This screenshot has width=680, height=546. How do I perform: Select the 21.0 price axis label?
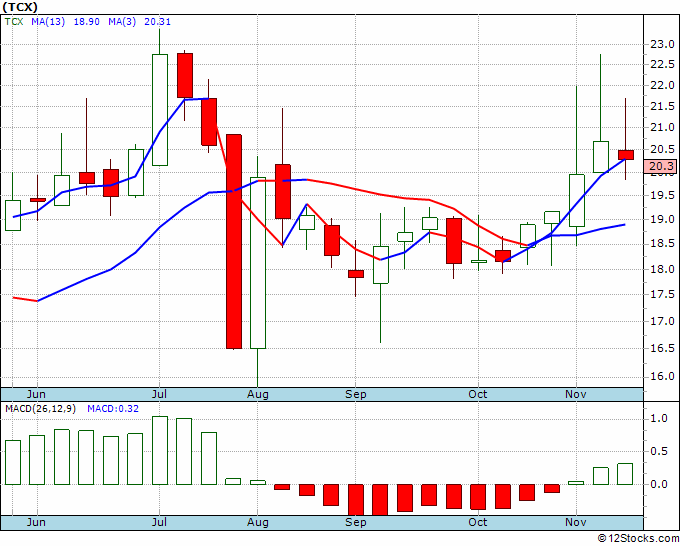tap(662, 128)
